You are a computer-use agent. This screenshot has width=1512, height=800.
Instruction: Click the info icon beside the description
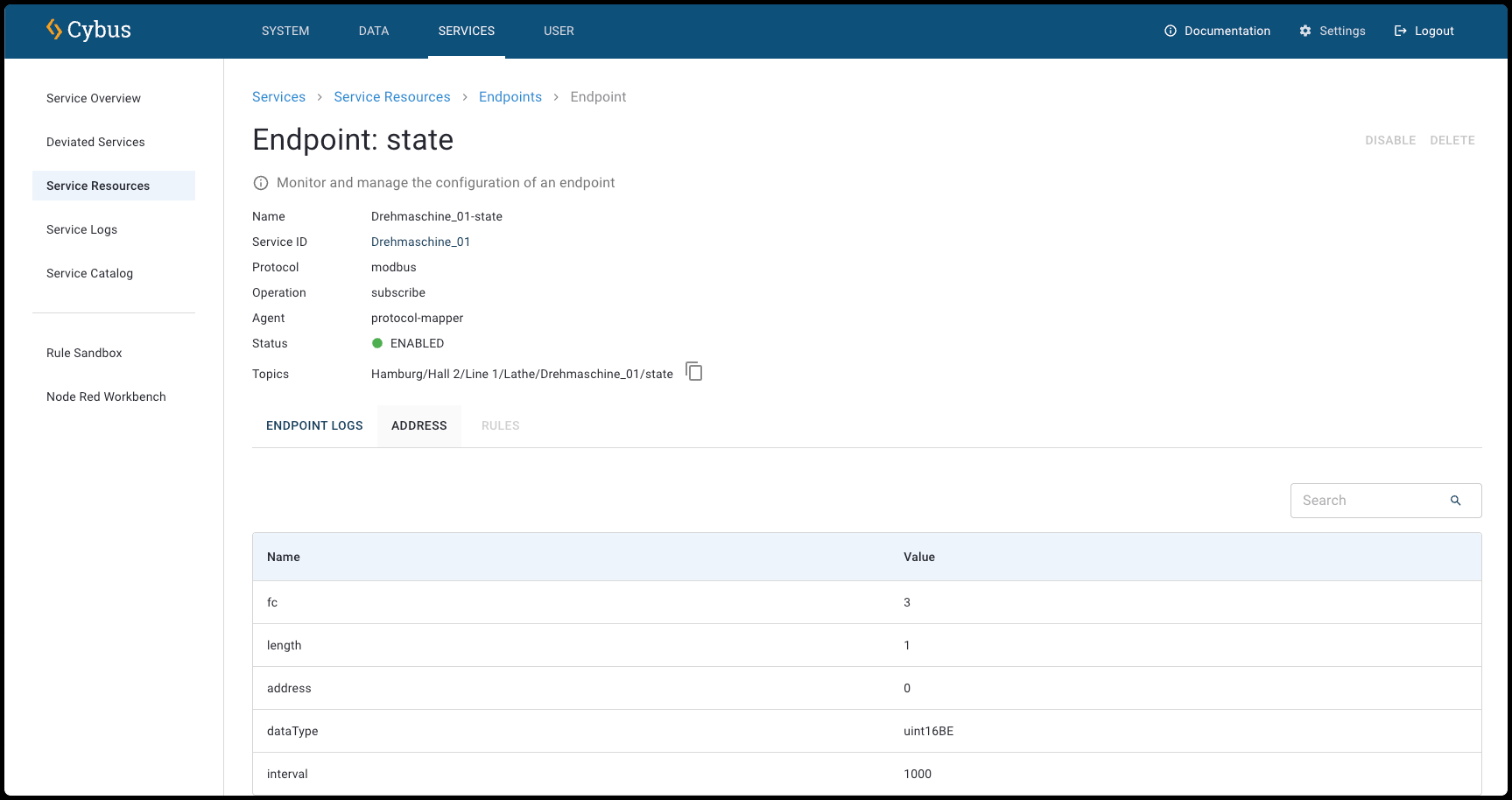coord(261,183)
